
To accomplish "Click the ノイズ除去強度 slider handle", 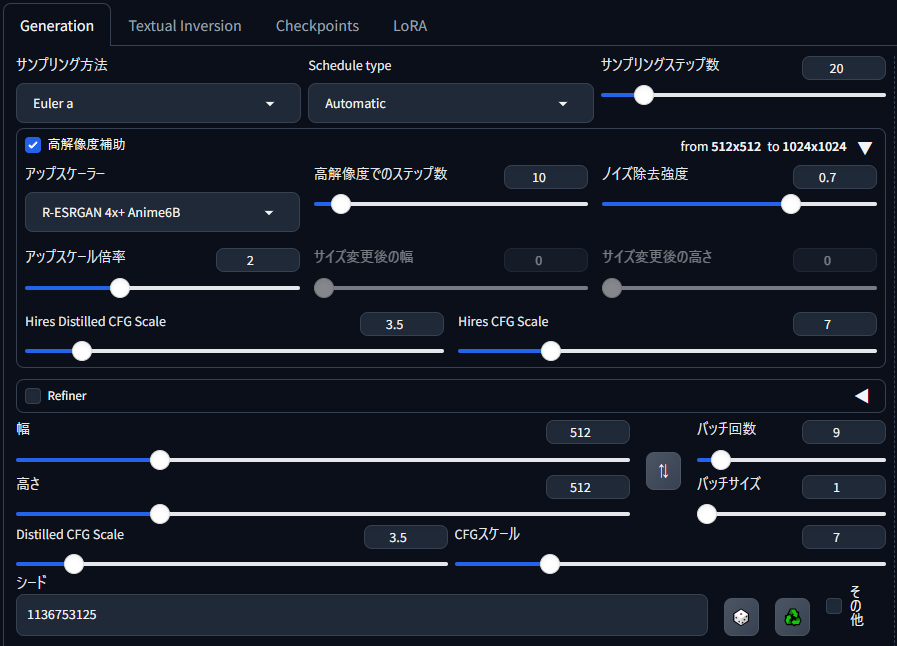I will point(791,204).
